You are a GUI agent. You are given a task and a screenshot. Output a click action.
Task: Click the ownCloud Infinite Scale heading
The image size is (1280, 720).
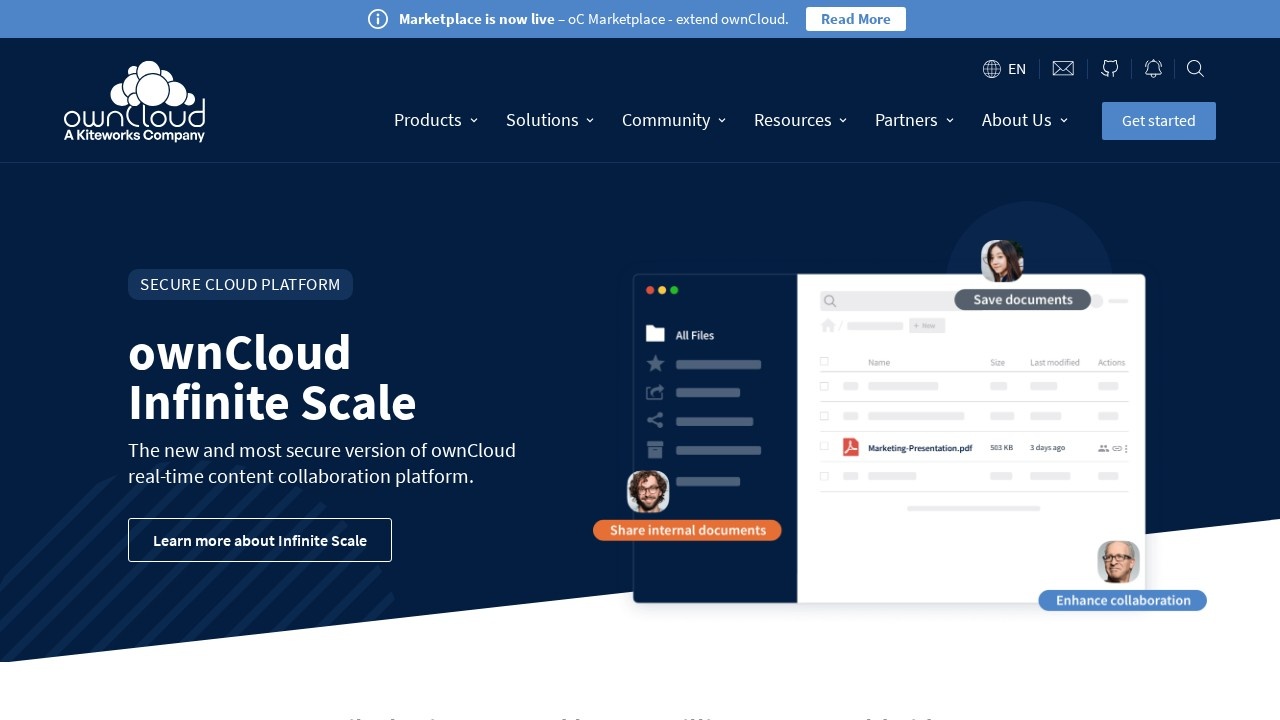coord(272,378)
